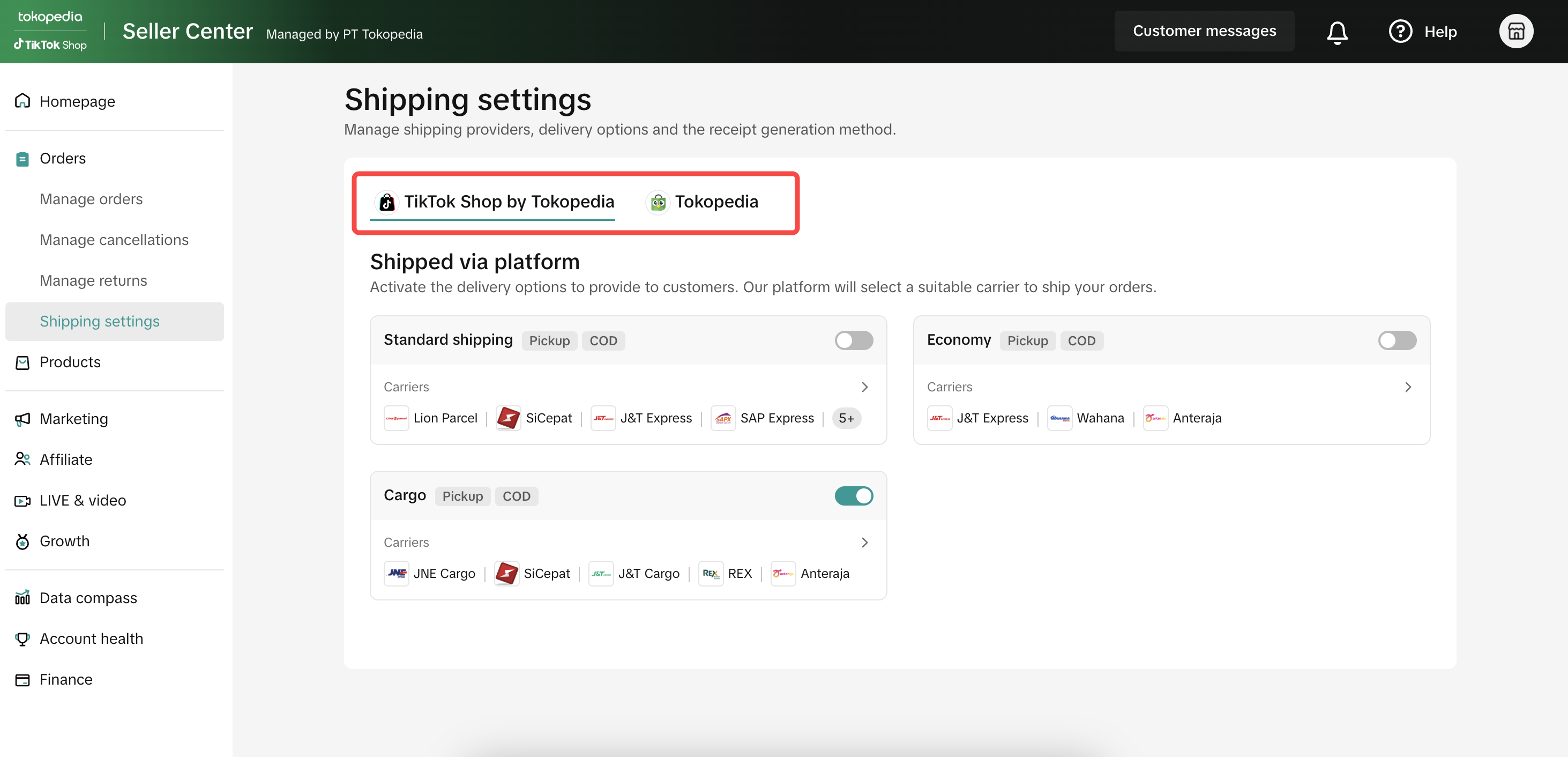The image size is (1568, 757).
Task: Click the JNE Cargo carrier logo
Action: pyautogui.click(x=396, y=573)
